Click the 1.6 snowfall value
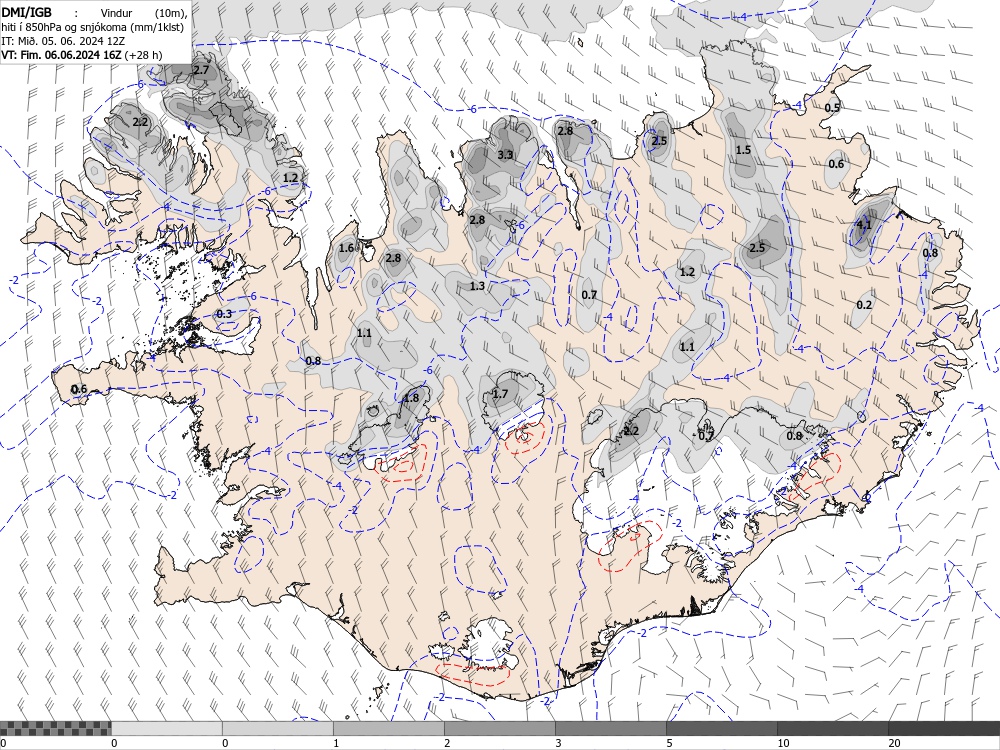Image resolution: width=1000 pixels, height=750 pixels. click(x=346, y=248)
